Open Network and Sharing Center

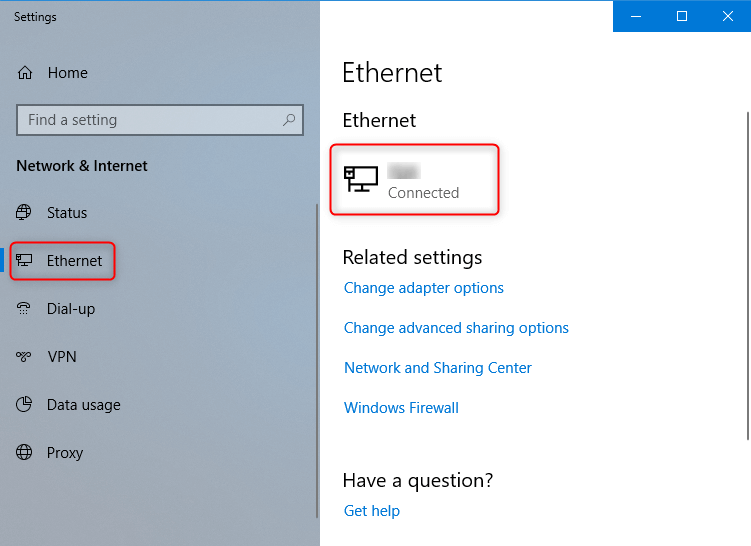point(438,368)
